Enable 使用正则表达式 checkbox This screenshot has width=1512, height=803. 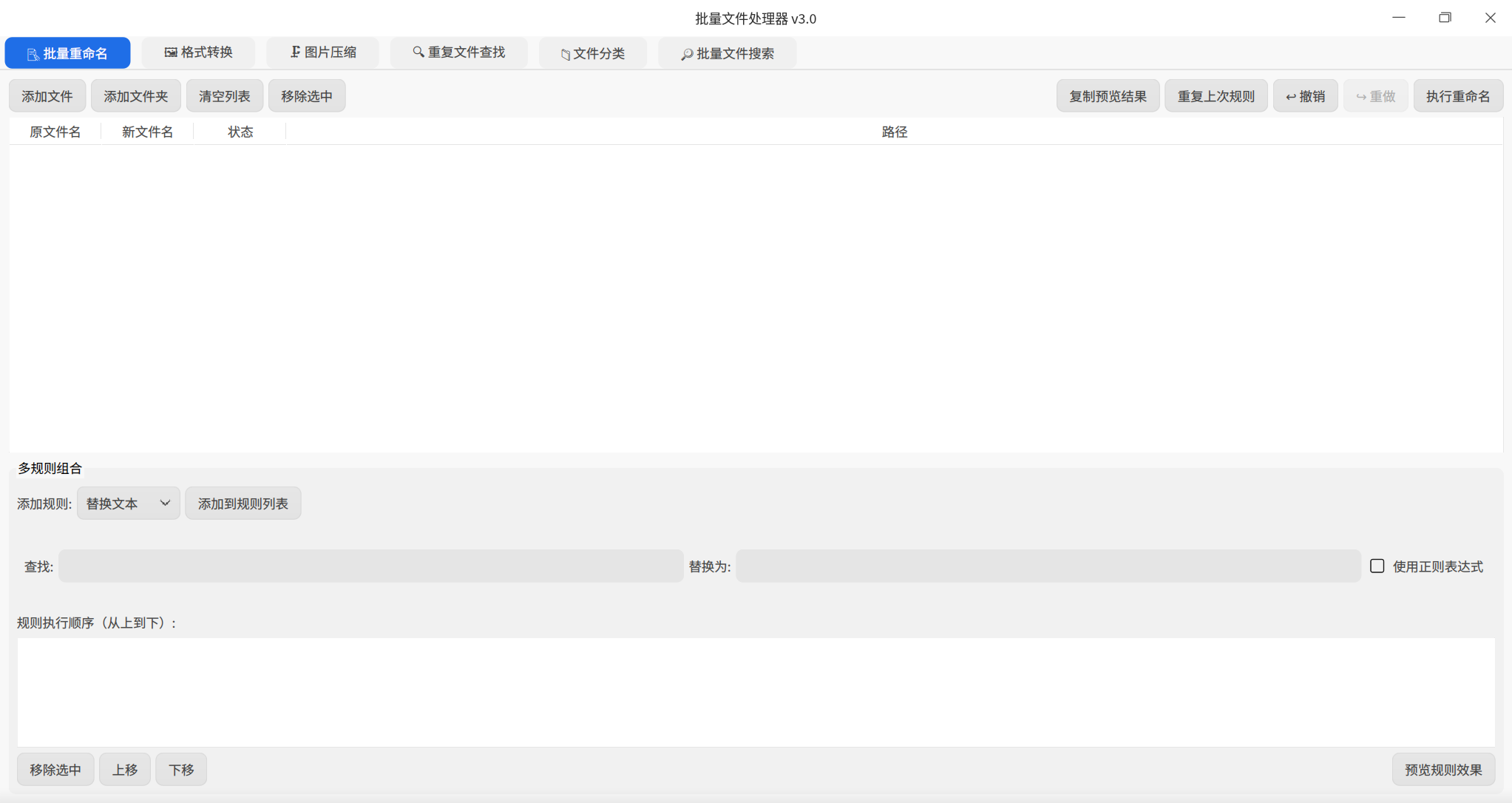pyautogui.click(x=1377, y=566)
